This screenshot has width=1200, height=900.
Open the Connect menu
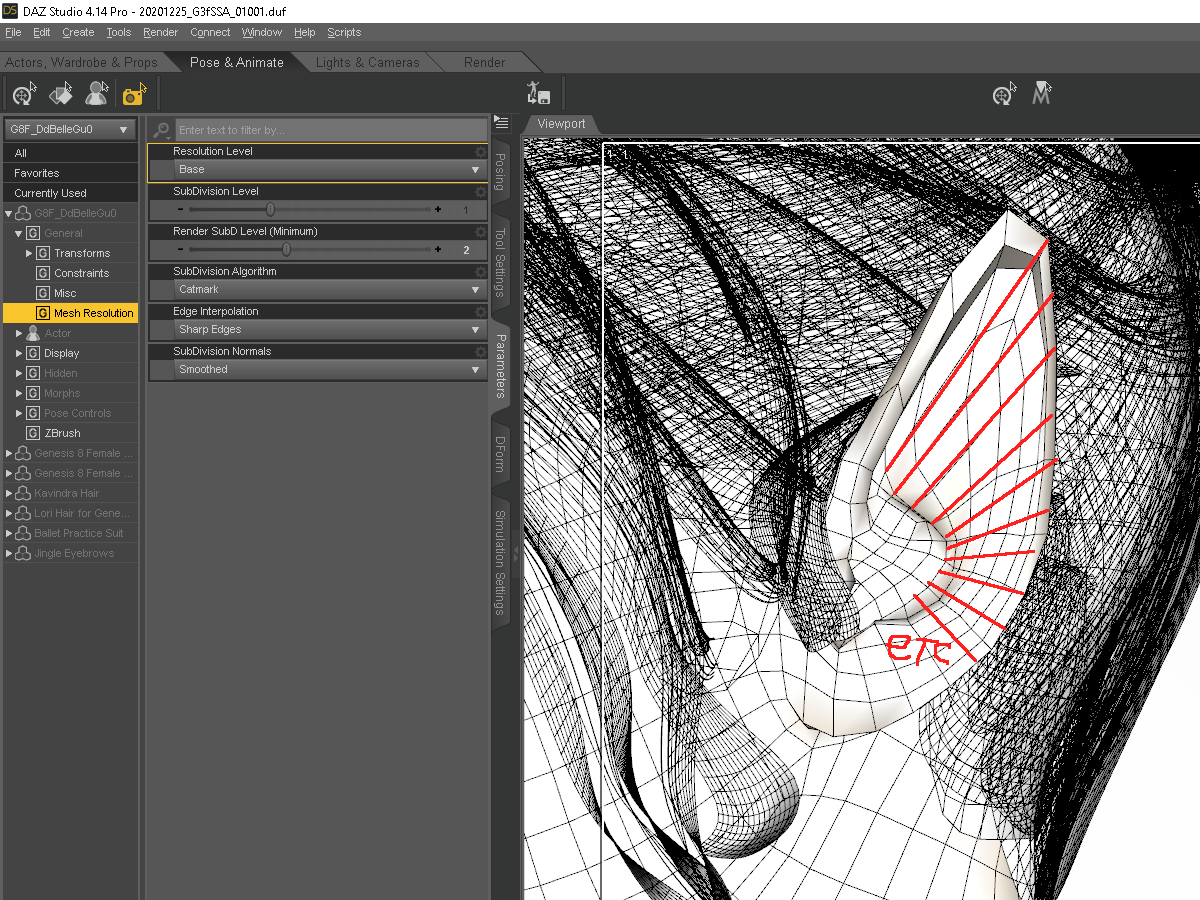pyautogui.click(x=210, y=32)
